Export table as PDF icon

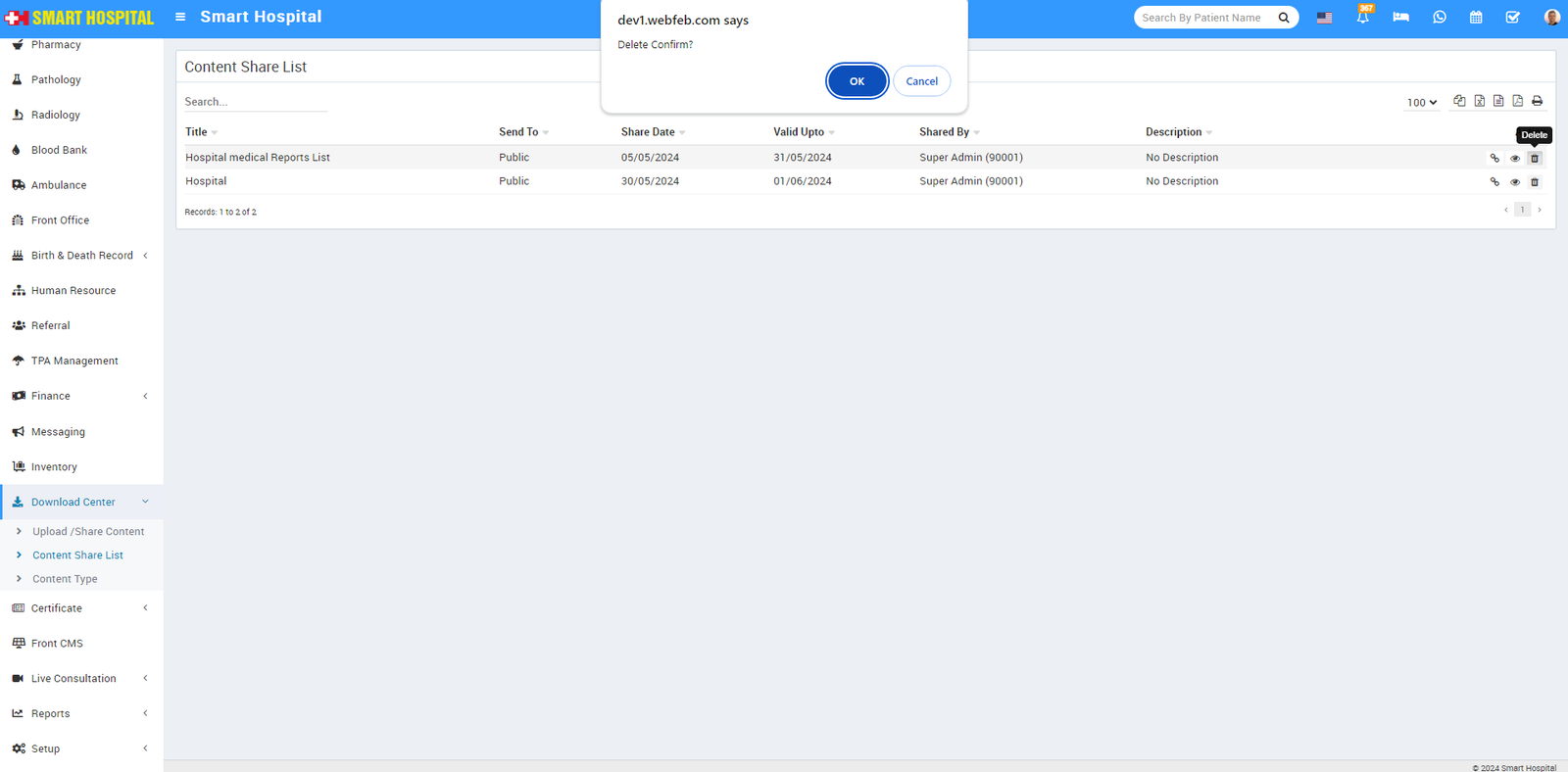tap(1517, 101)
